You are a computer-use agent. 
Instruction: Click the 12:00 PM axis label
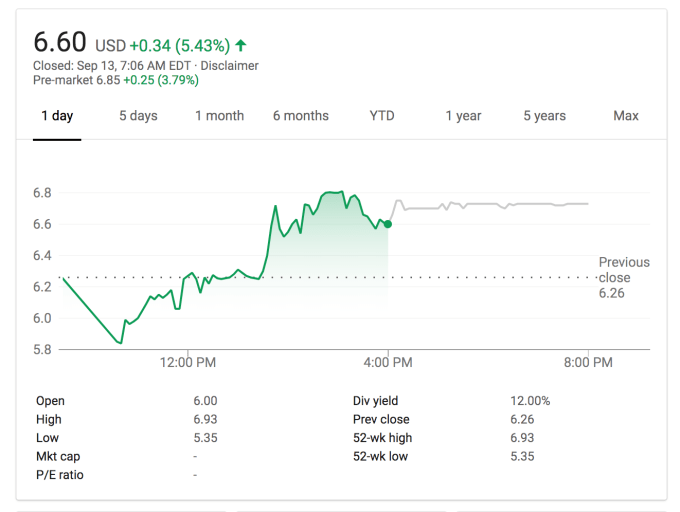click(x=188, y=363)
